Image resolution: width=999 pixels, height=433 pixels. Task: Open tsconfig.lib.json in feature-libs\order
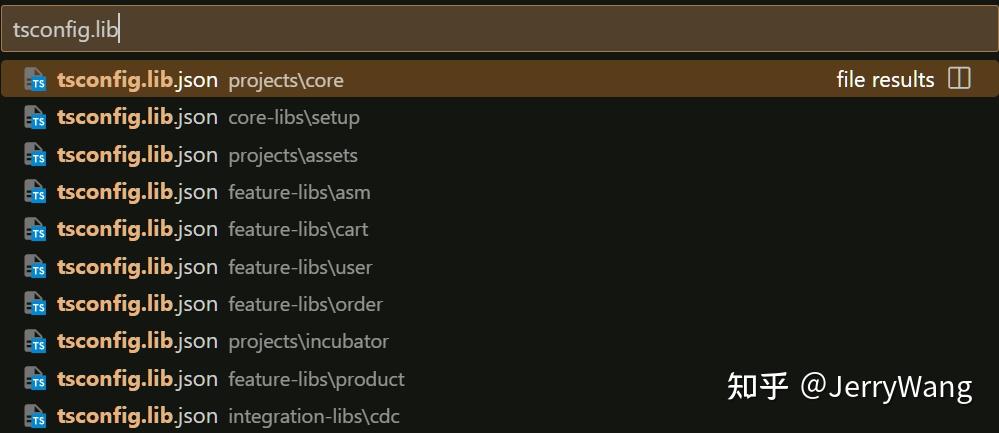coord(137,304)
